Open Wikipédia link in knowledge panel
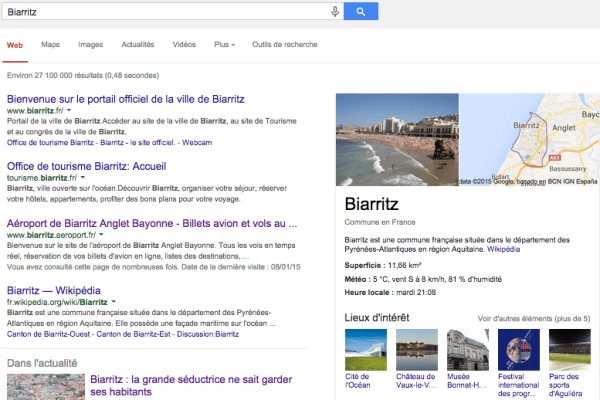This screenshot has width=600, height=400. coord(503,249)
